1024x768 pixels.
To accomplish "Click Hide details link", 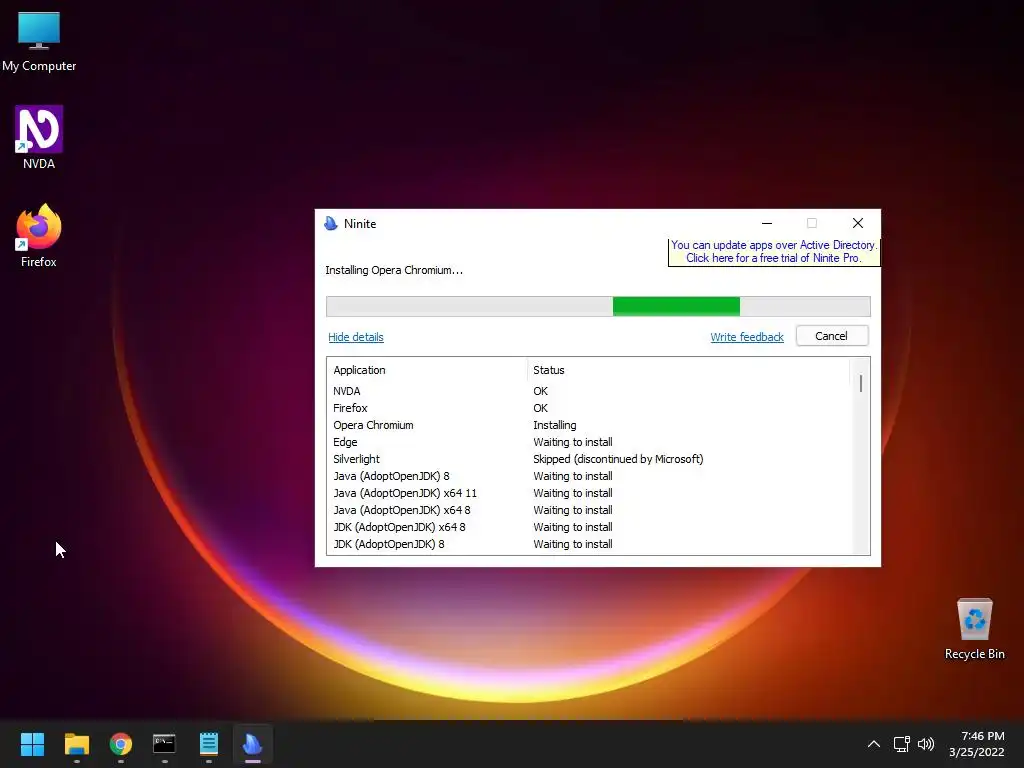I will click(x=356, y=337).
